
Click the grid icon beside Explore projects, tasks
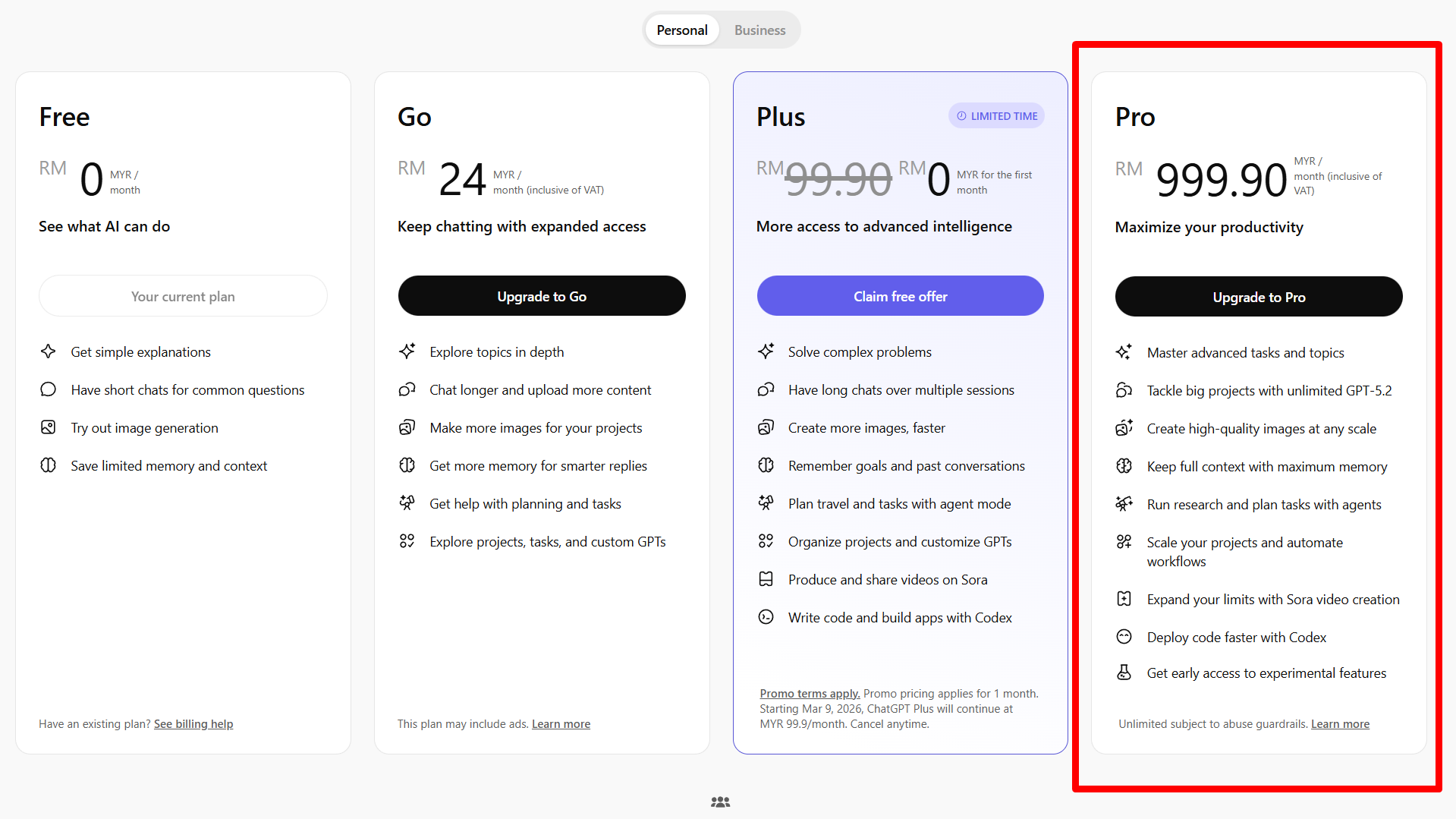pos(407,541)
